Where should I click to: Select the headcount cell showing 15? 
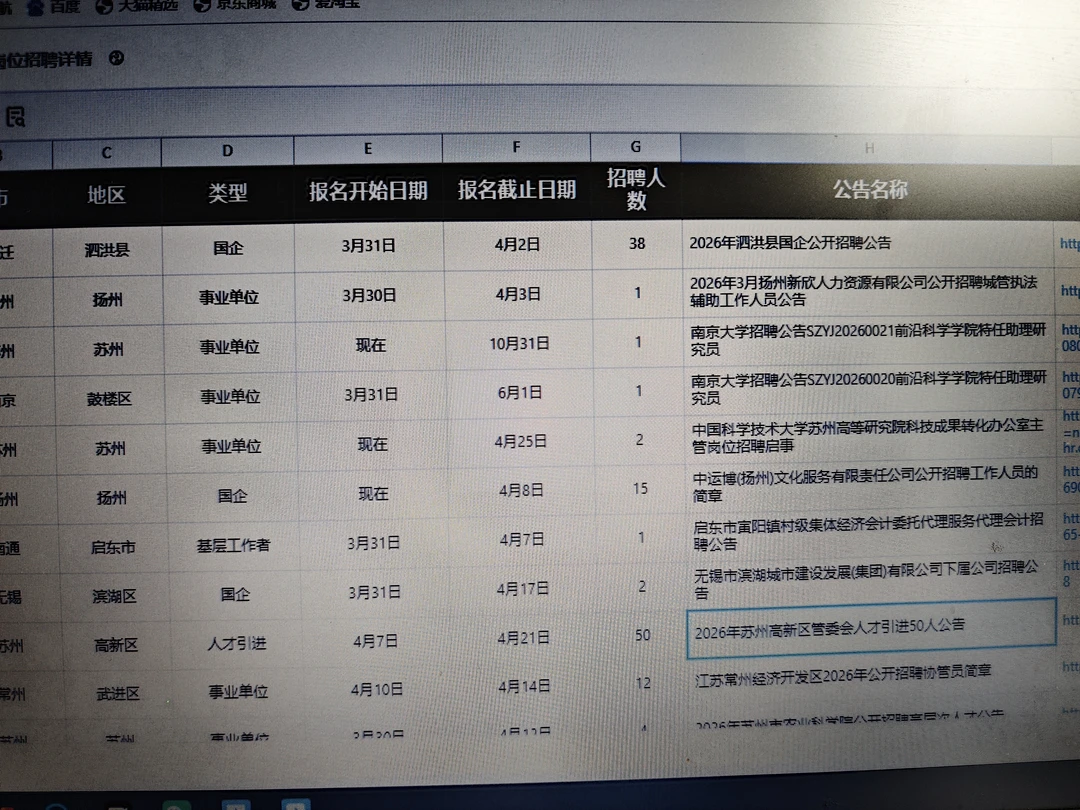pos(641,489)
